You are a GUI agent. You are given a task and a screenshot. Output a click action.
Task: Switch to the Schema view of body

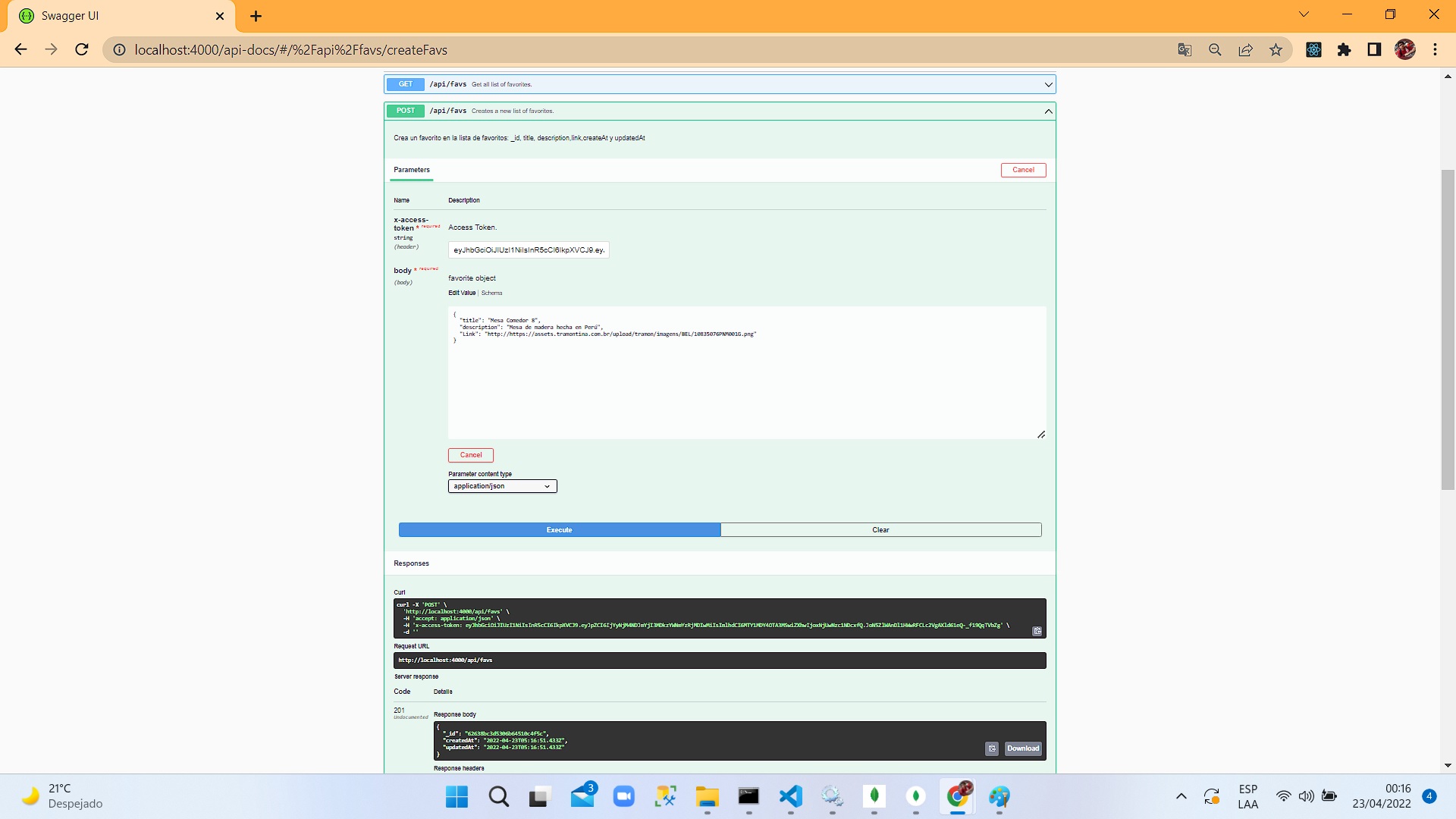pos(491,293)
